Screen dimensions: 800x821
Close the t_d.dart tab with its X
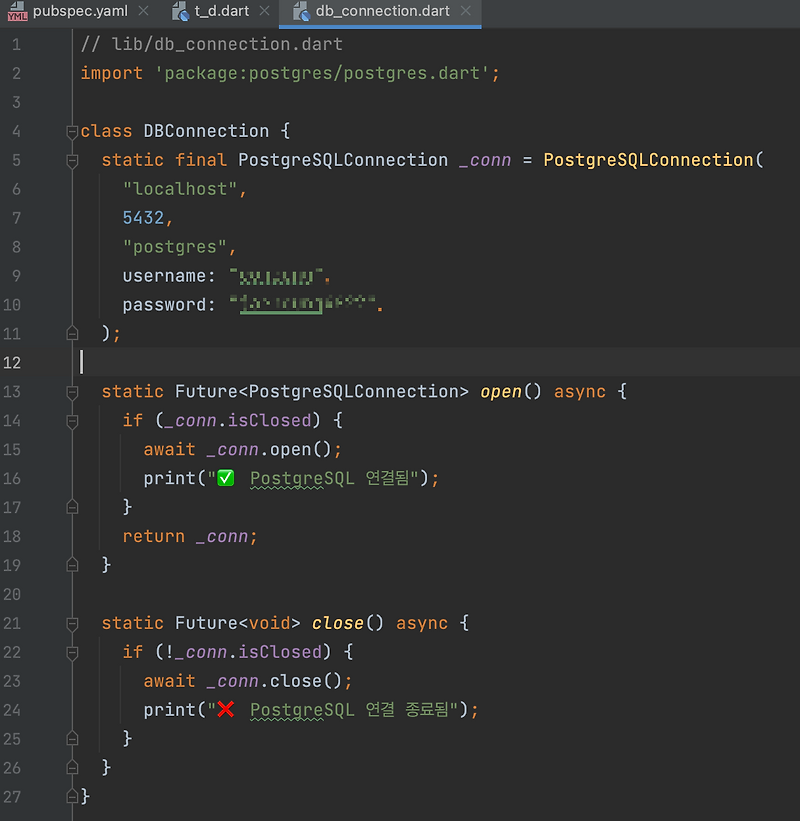pos(265,12)
